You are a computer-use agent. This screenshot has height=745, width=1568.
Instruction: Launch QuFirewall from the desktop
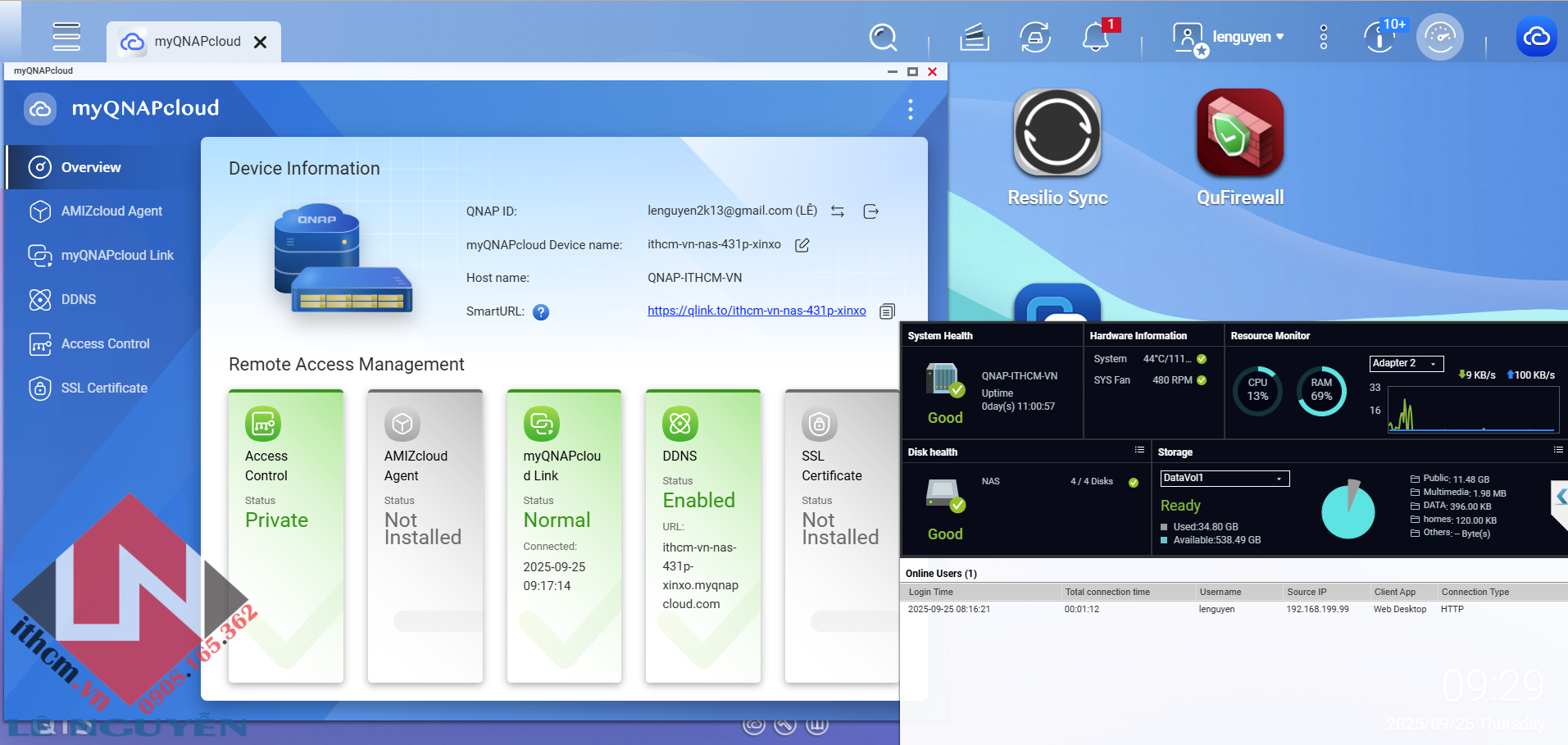[1239, 134]
